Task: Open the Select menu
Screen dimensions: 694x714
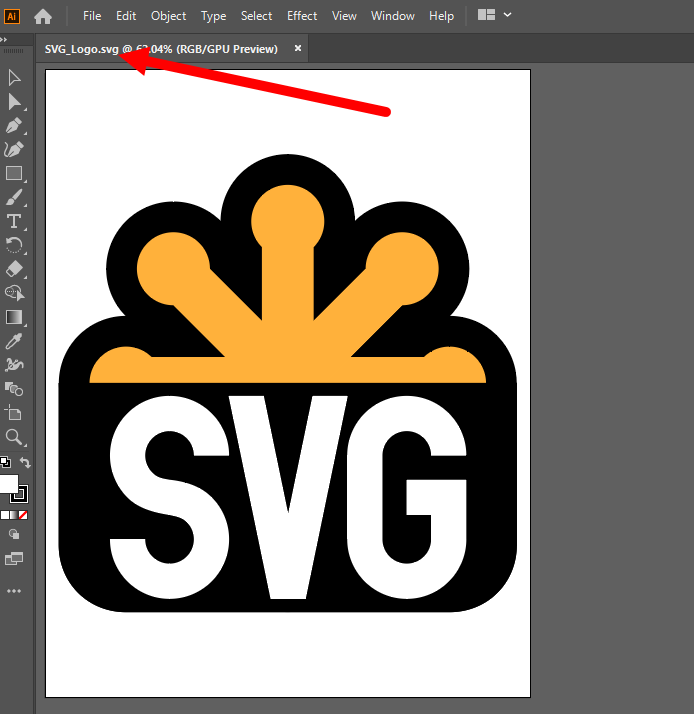Action: 256,16
